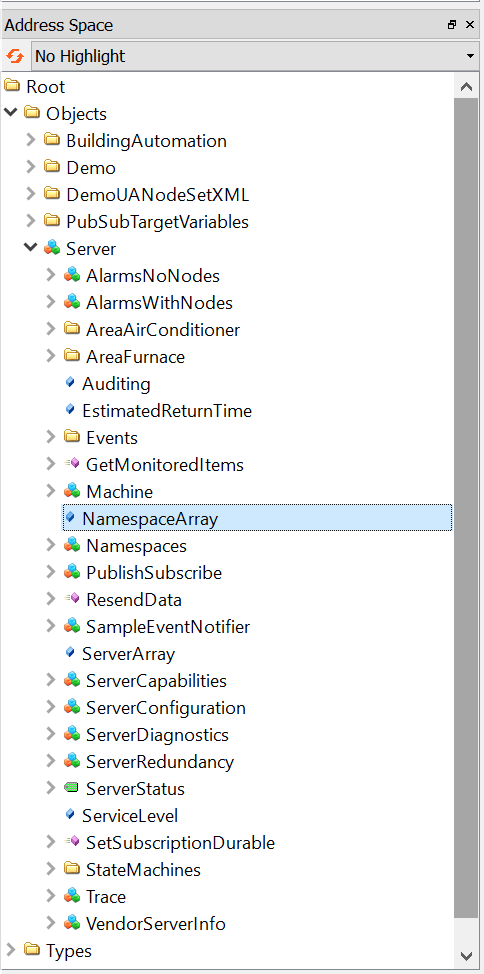Click the GetMonitoredItems method icon
Screen dimensions: 484x974
(x=72, y=464)
